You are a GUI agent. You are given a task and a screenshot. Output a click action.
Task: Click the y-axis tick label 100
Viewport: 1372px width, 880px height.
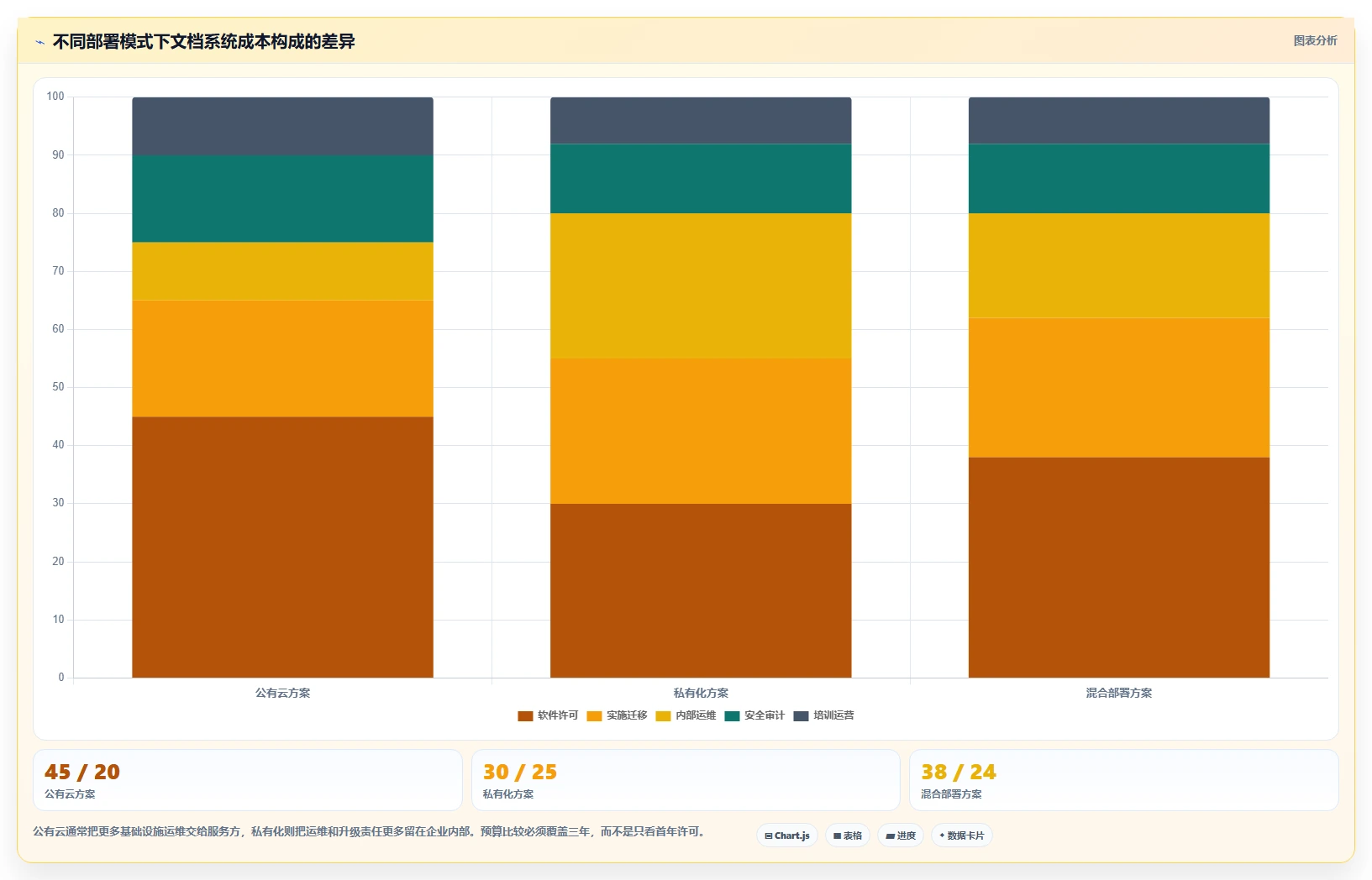(x=55, y=97)
